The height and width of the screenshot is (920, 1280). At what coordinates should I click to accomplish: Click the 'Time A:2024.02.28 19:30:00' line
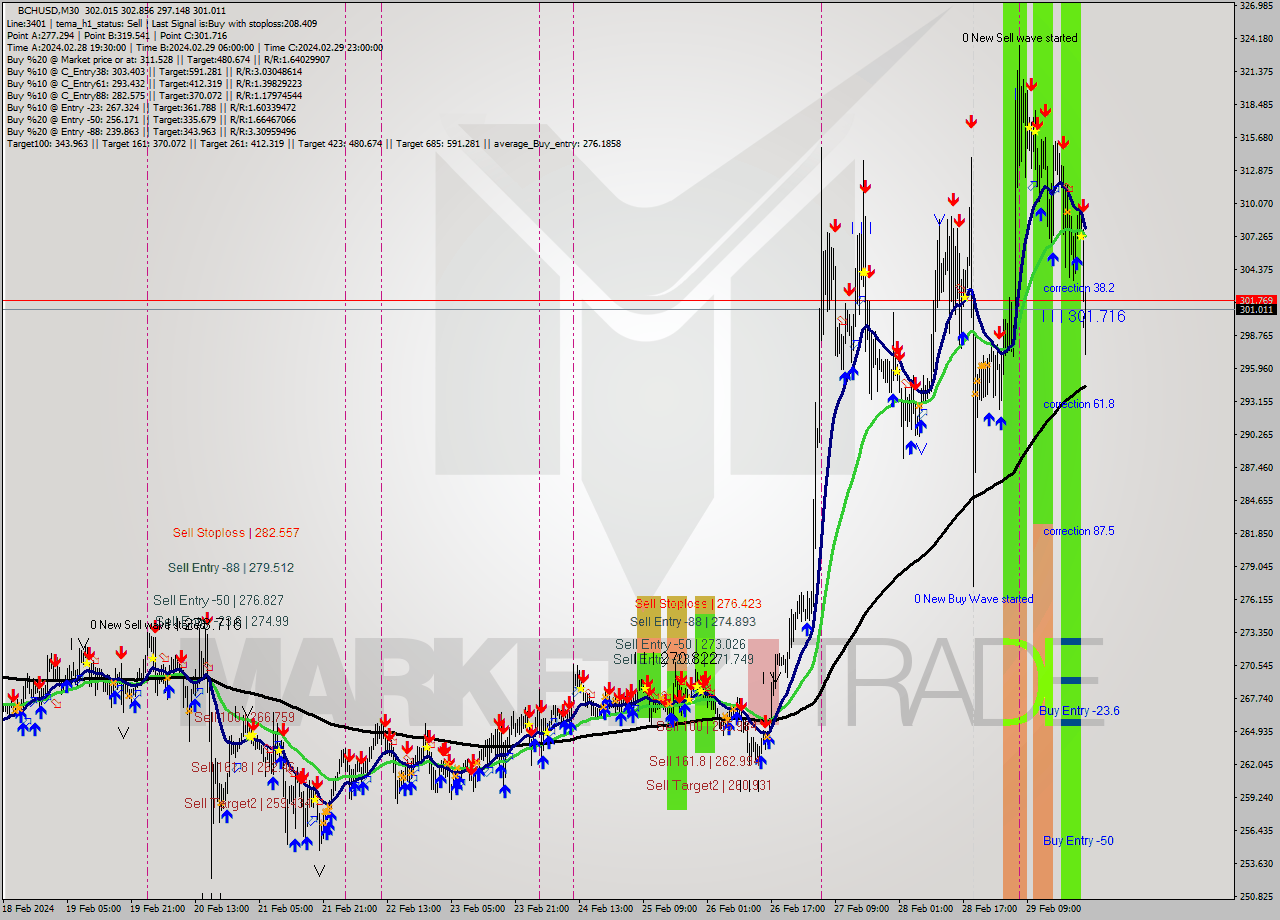(196, 47)
